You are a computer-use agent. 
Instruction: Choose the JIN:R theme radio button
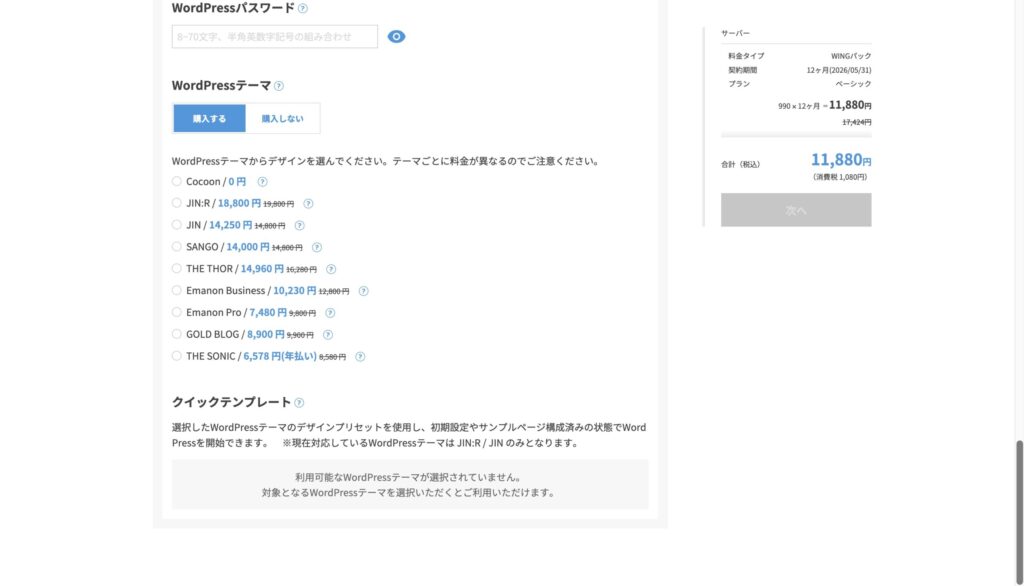click(176, 203)
